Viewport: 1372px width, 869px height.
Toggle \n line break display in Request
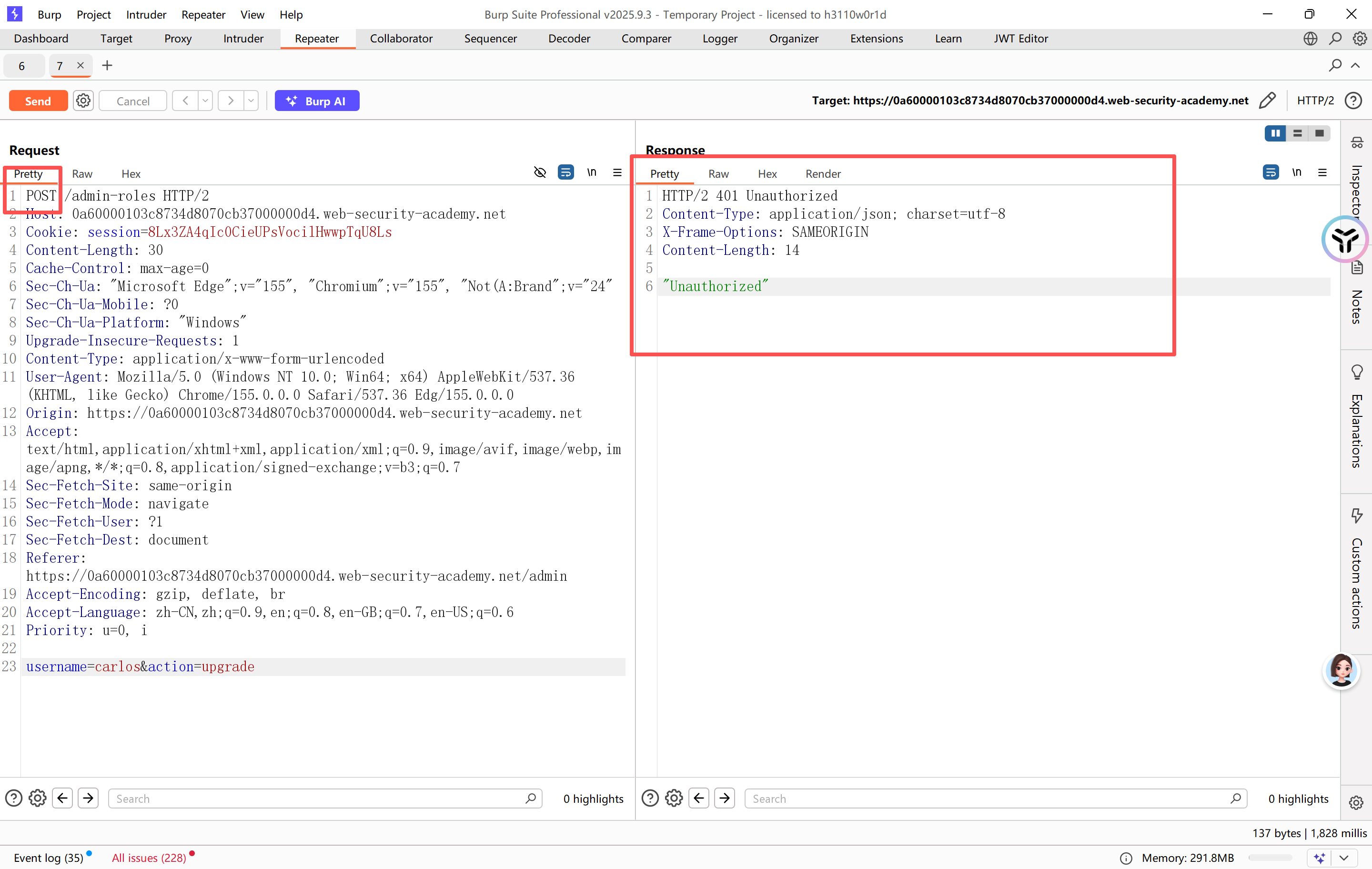(x=591, y=172)
